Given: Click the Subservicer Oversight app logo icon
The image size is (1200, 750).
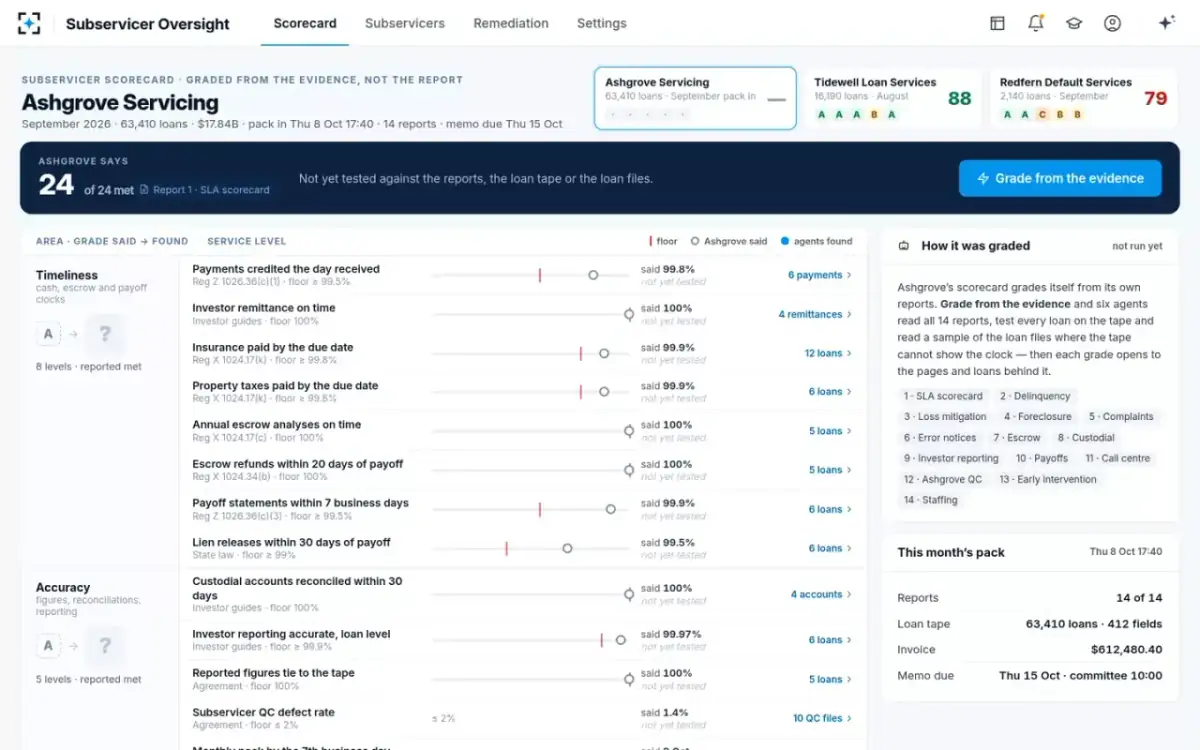Looking at the screenshot, I should pyautogui.click(x=30, y=23).
